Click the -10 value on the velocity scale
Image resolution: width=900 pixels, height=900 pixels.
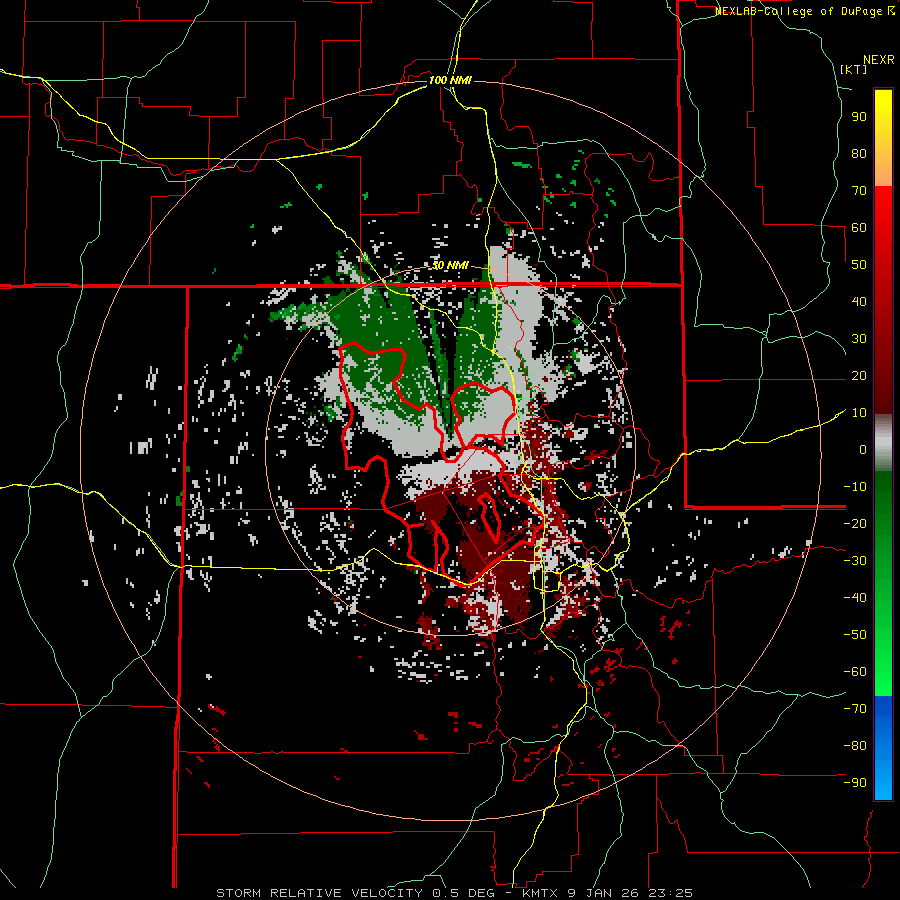click(855, 487)
